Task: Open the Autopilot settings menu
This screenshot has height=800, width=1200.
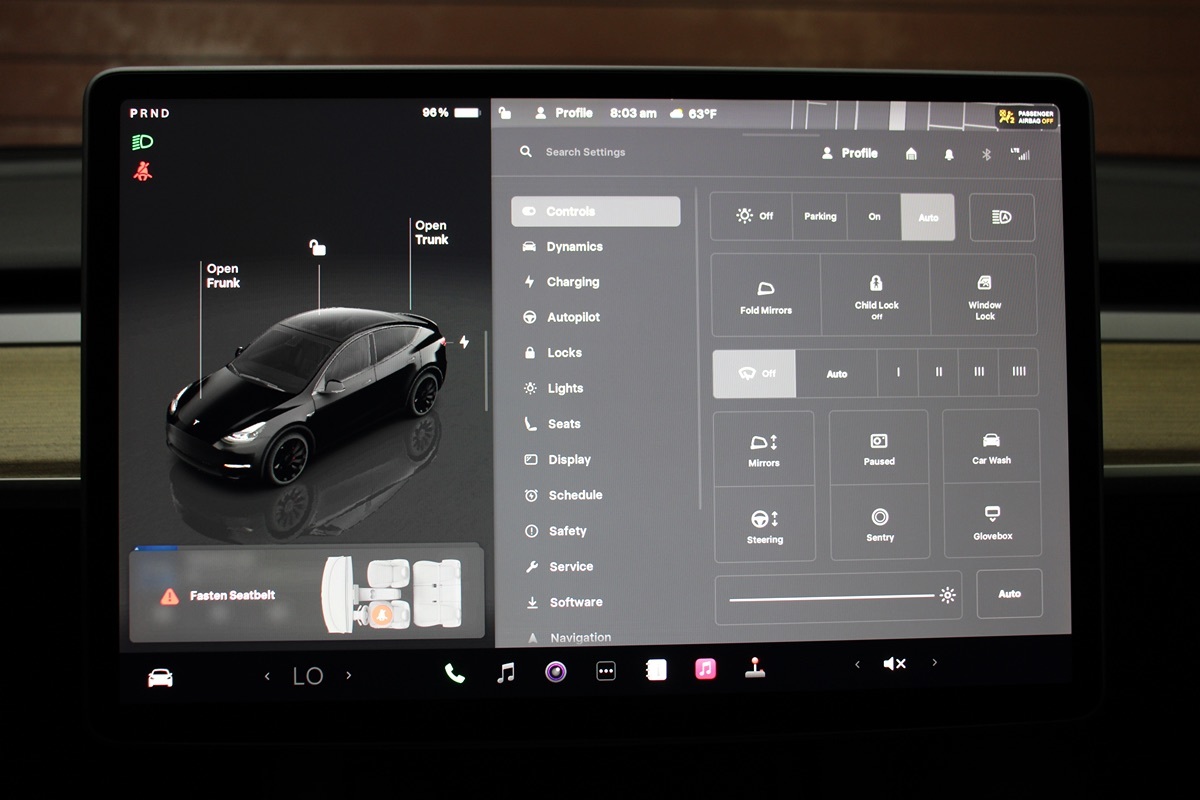Action: [x=573, y=317]
